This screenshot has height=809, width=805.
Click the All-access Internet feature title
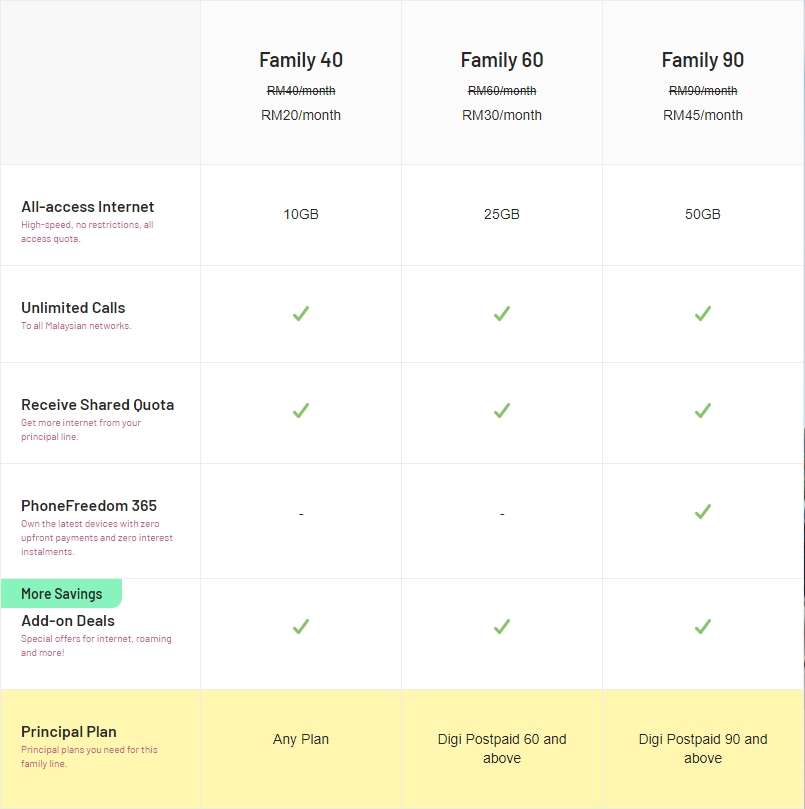(88, 207)
